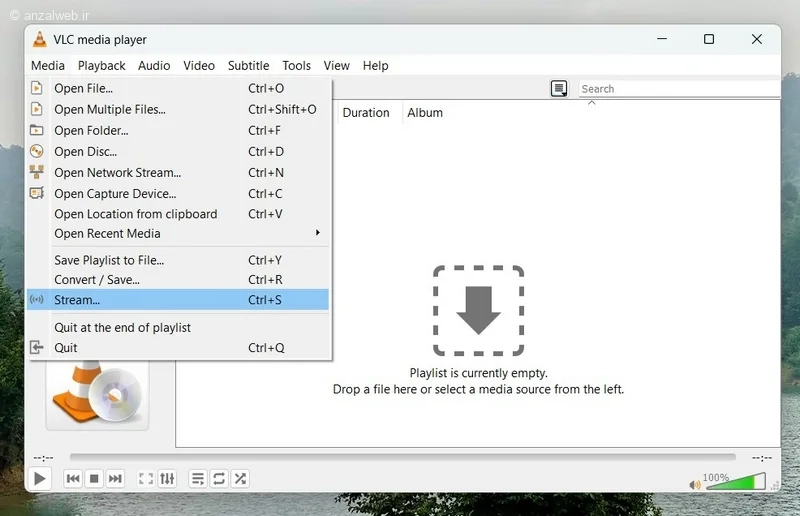Sort playlist by Album column
This screenshot has width=800, height=516.
point(425,113)
